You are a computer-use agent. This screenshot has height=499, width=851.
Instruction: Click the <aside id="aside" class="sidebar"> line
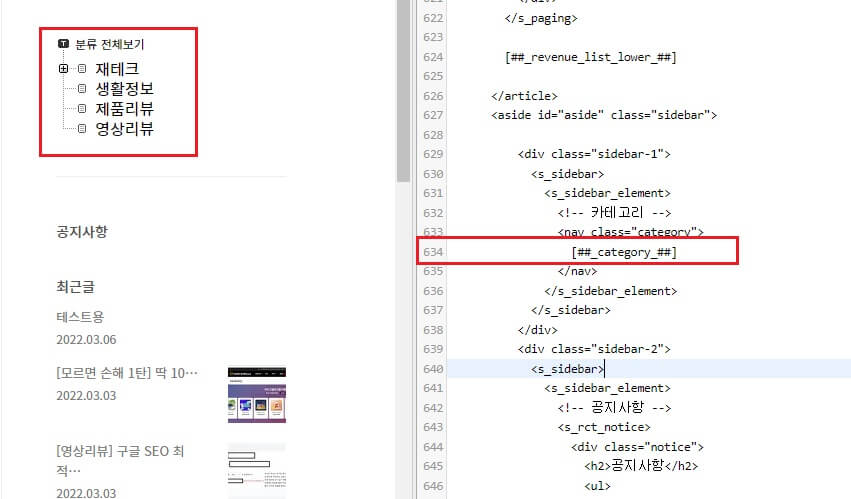click(604, 115)
